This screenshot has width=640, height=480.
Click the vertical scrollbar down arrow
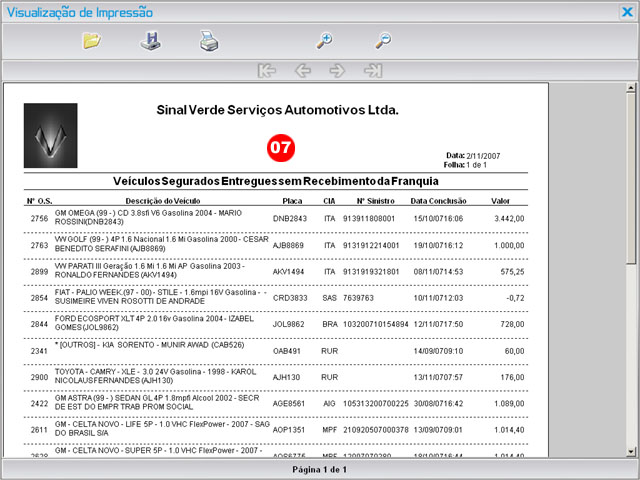(x=631, y=451)
